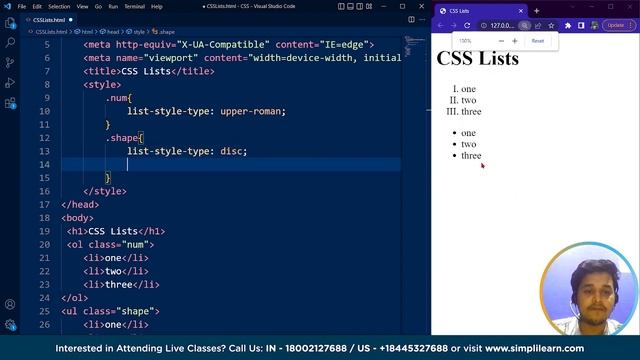
Task: Select the CSS Lists browser tab
Action: point(480,11)
